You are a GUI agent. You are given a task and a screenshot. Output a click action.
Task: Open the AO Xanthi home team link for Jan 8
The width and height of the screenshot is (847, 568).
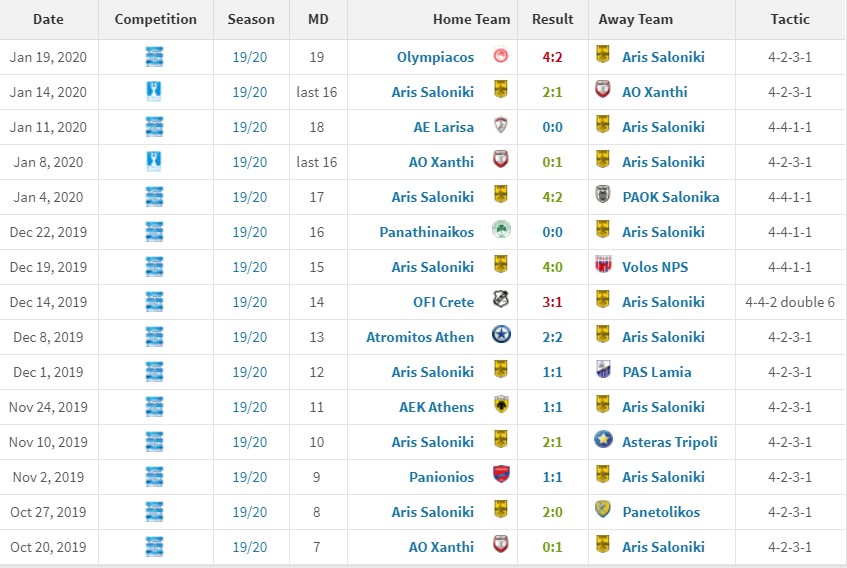(441, 162)
